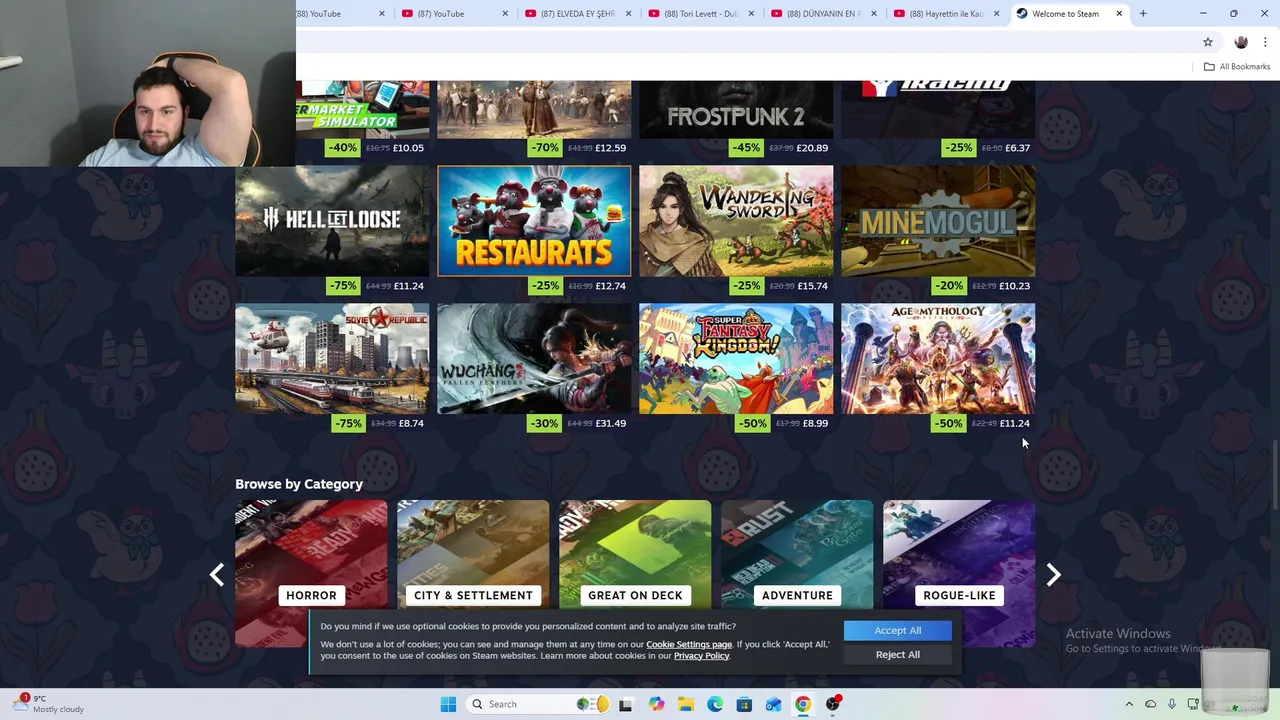Open the Wandering Sword game tile
Viewport: 1280px width, 720px height.
736,221
